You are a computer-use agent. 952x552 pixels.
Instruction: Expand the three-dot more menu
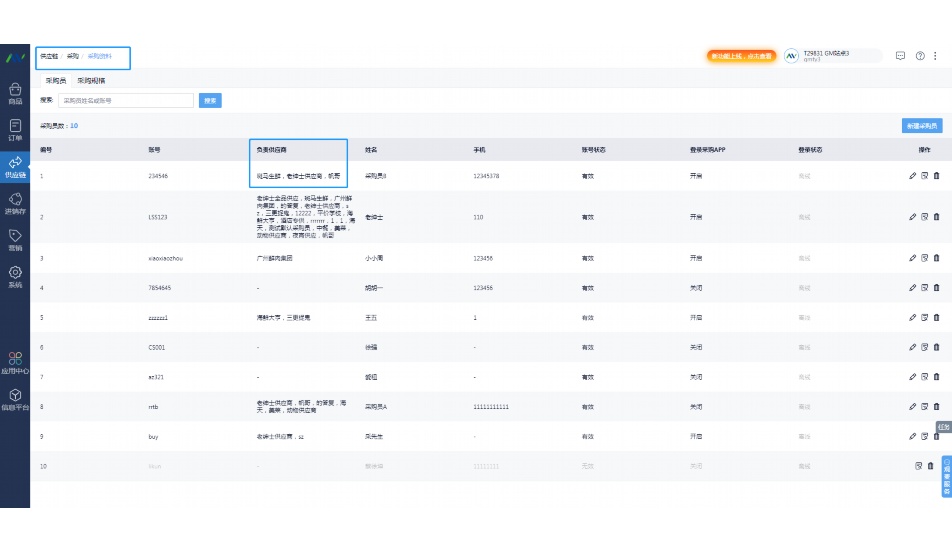tap(935, 56)
